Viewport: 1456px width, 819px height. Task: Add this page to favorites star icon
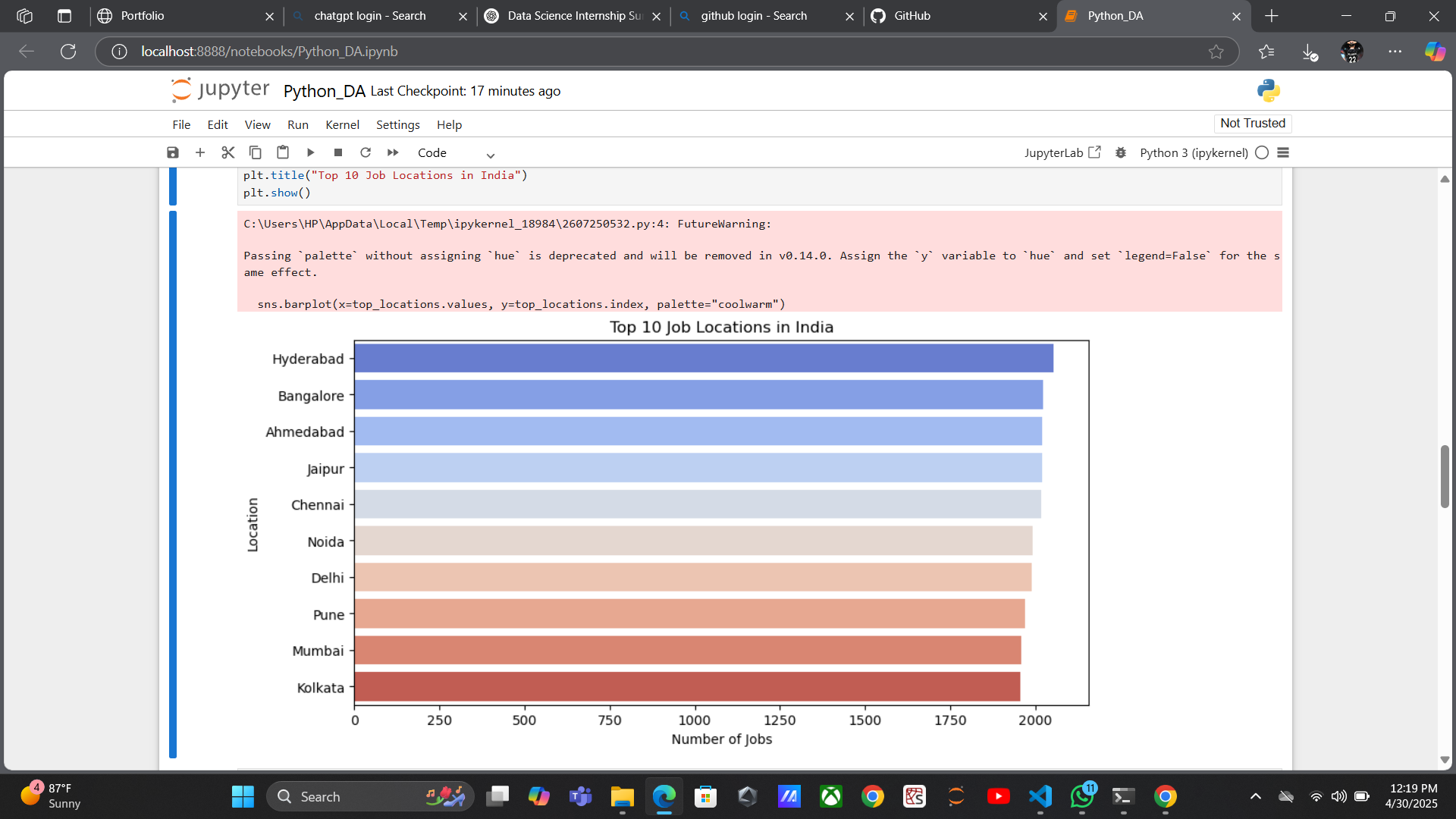[x=1216, y=52]
